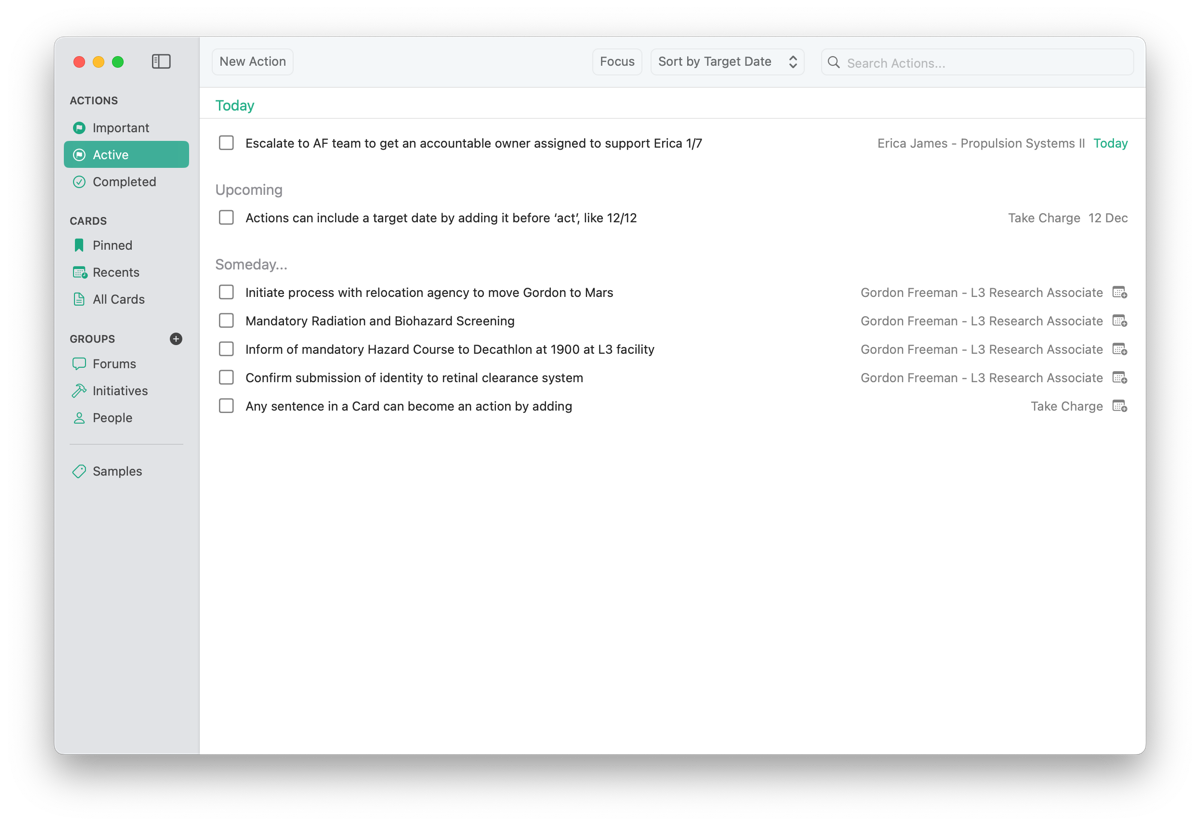Set date for retinal clearance action
This screenshot has width=1200, height=826.
click(1120, 378)
